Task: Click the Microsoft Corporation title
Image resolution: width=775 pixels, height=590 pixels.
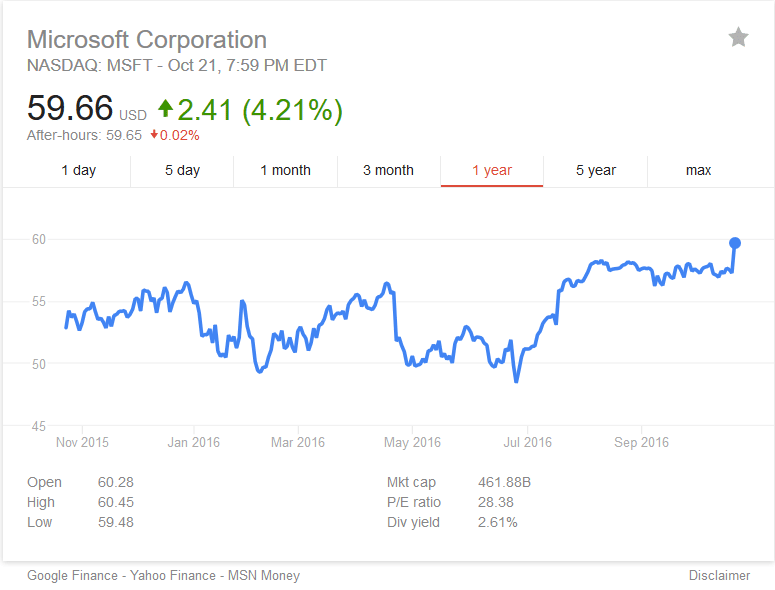Action: [x=147, y=40]
